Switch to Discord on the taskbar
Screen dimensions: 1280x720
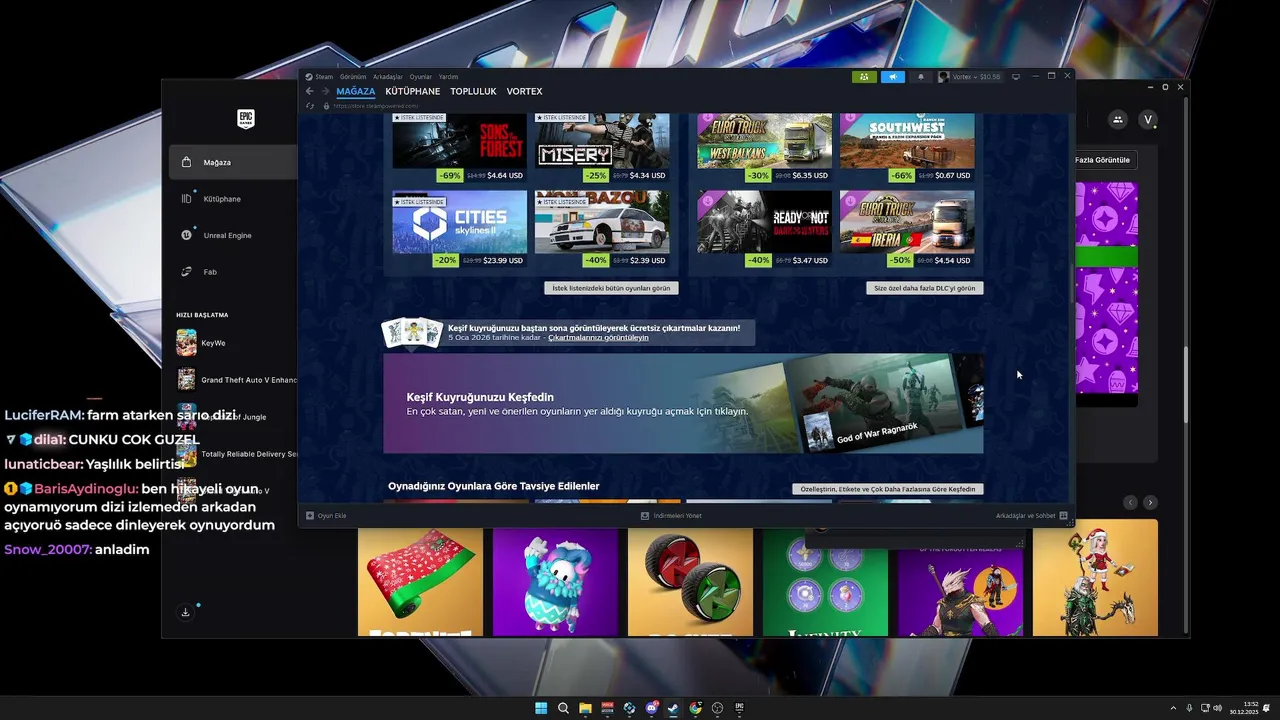point(651,708)
